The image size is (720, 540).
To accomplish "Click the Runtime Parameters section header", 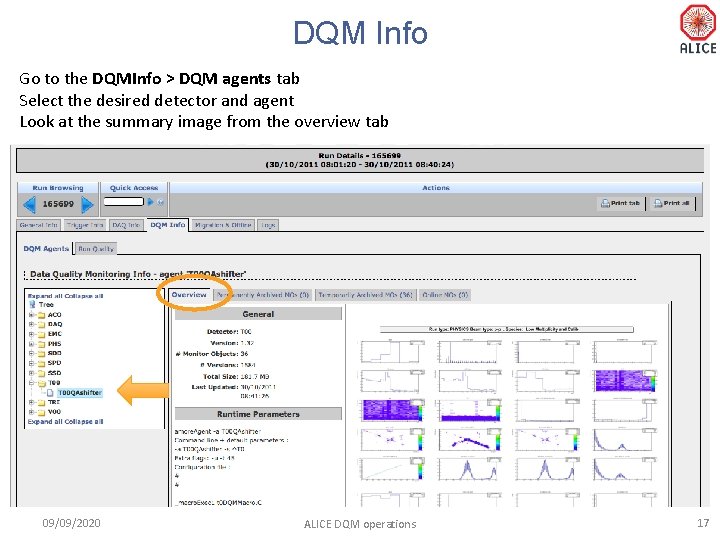I will click(258, 414).
